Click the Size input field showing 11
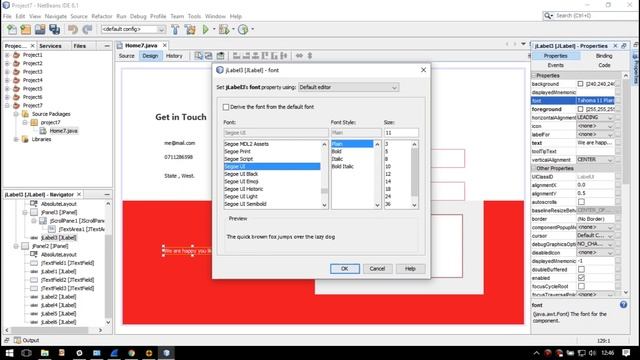Screen dimensions: 640x360 point(401,133)
